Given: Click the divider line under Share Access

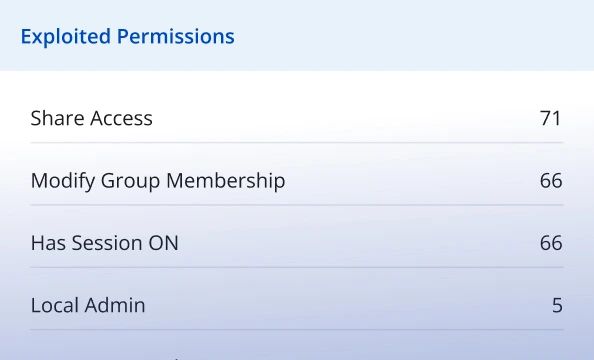Looking at the screenshot, I should tap(297, 143).
